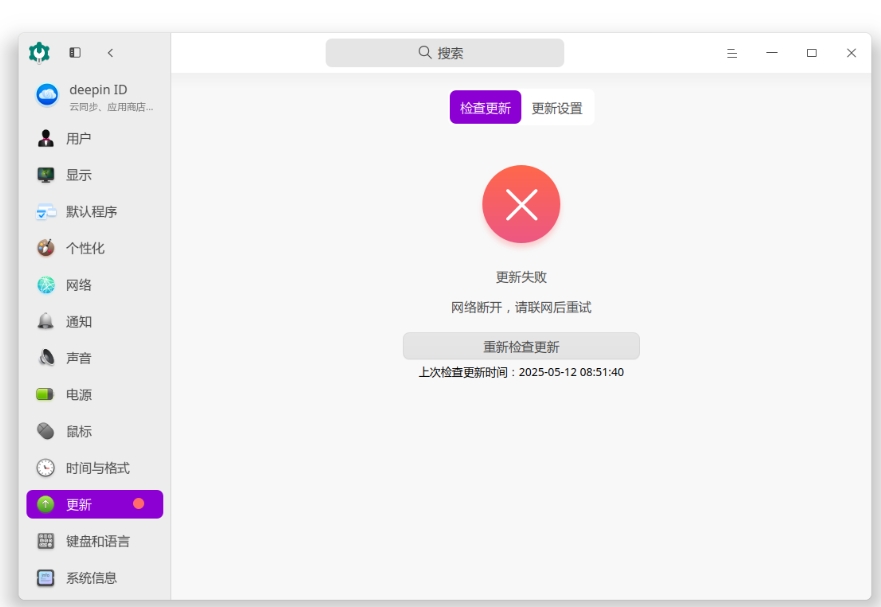Open the main menu hamburger icon
Viewport: 881px width, 607px height.
[x=732, y=53]
